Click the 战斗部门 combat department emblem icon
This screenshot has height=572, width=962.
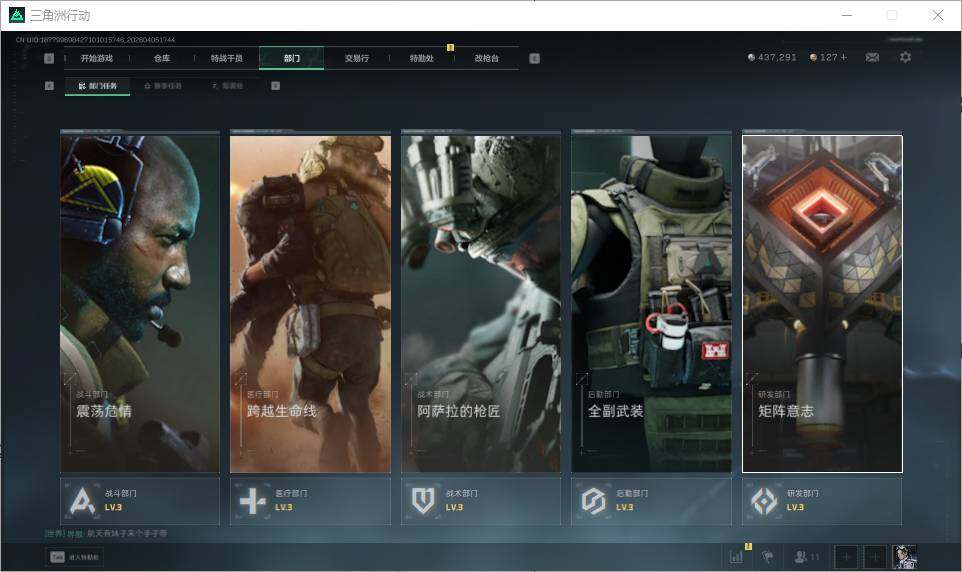(83, 500)
